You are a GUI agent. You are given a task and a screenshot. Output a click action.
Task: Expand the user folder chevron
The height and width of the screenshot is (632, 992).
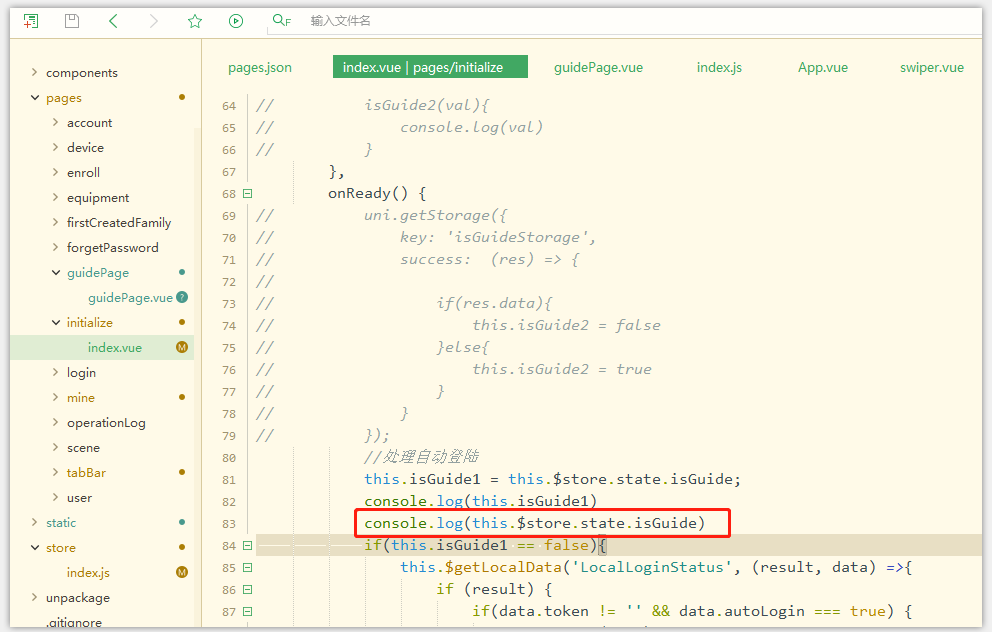click(55, 497)
